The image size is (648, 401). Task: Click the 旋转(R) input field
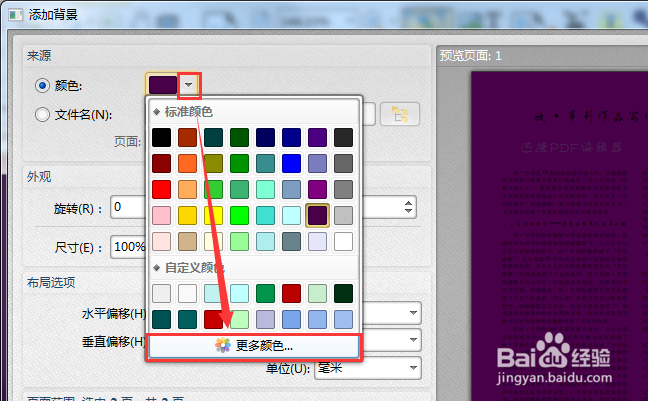(x=128, y=207)
